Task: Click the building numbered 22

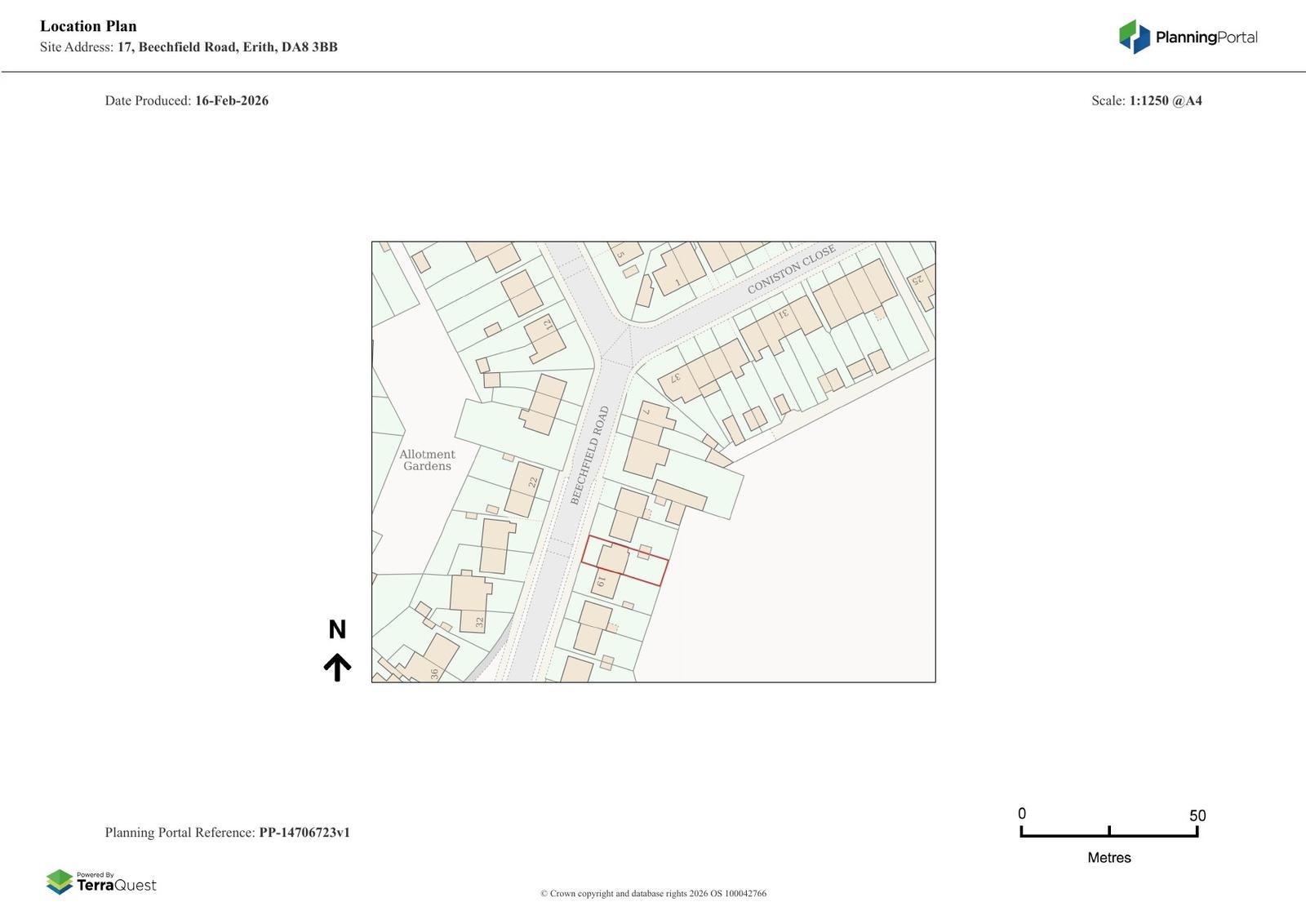Action: point(524,489)
